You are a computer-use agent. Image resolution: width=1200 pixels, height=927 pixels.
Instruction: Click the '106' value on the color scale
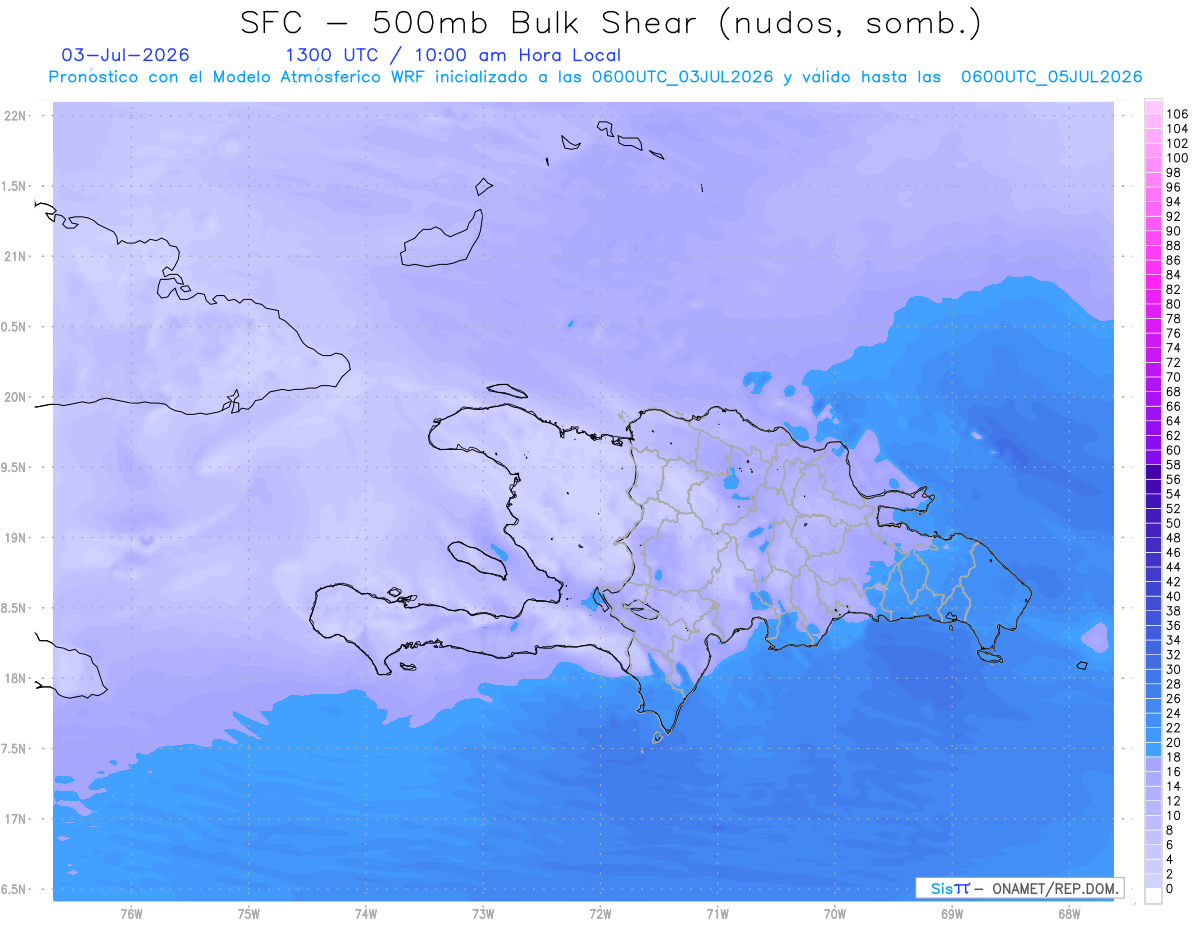pyautogui.click(x=1177, y=115)
